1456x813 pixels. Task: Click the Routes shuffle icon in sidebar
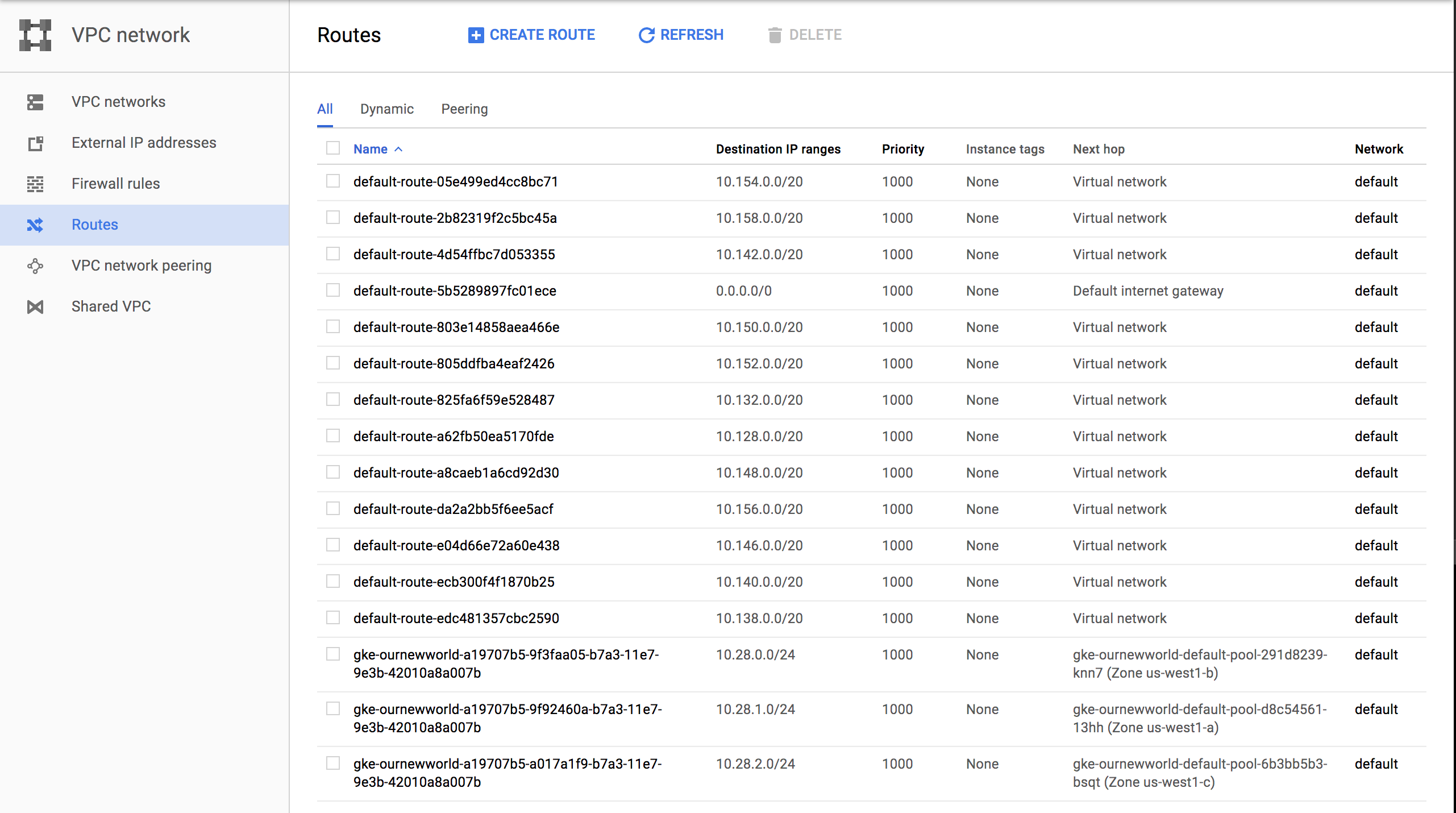pos(35,225)
